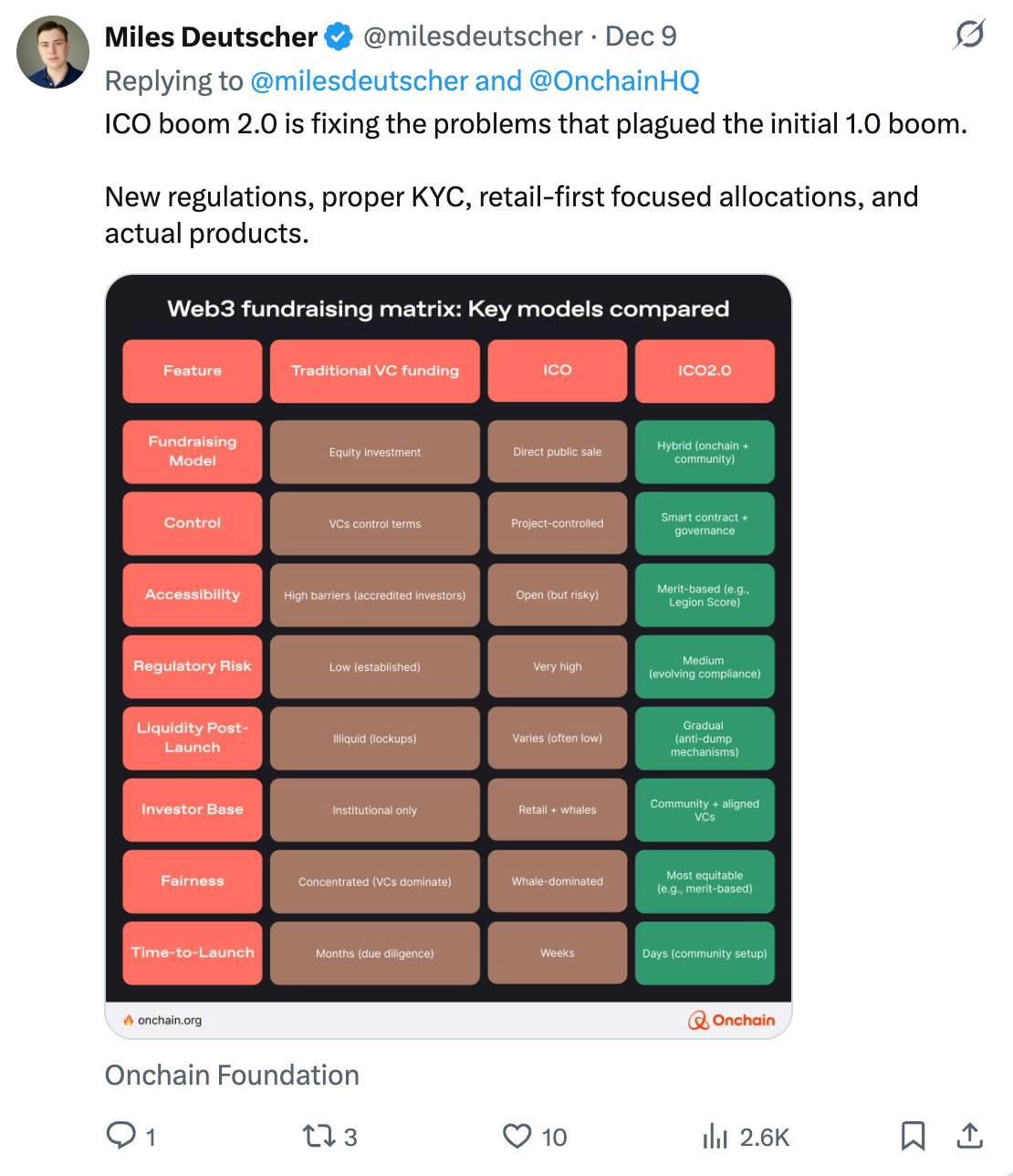This screenshot has width=1013, height=1176.
Task: Click the ICO2.0 column header in image
Action: pyautogui.click(x=705, y=371)
